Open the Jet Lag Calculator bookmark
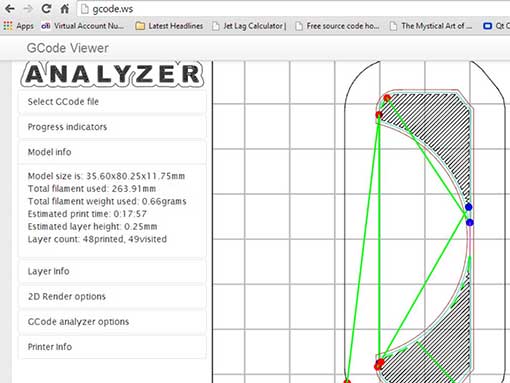Viewport: 510px width, 383px height. [249, 26]
